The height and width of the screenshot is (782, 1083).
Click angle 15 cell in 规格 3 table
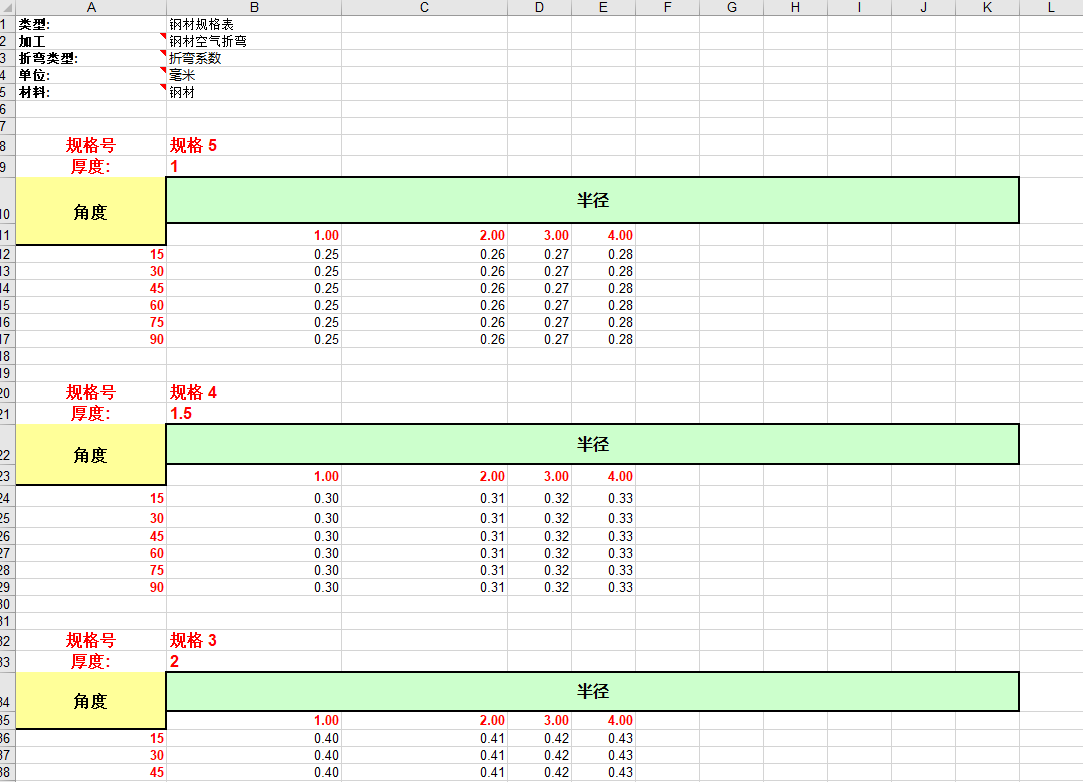(91, 738)
